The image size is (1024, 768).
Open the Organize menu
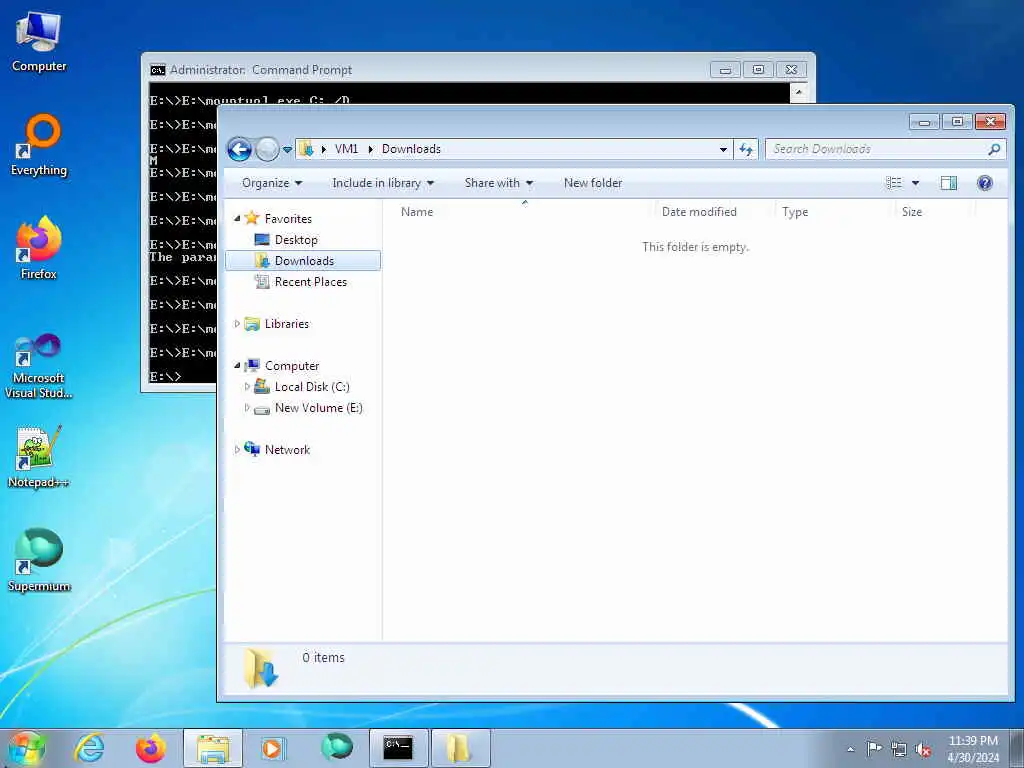click(272, 183)
